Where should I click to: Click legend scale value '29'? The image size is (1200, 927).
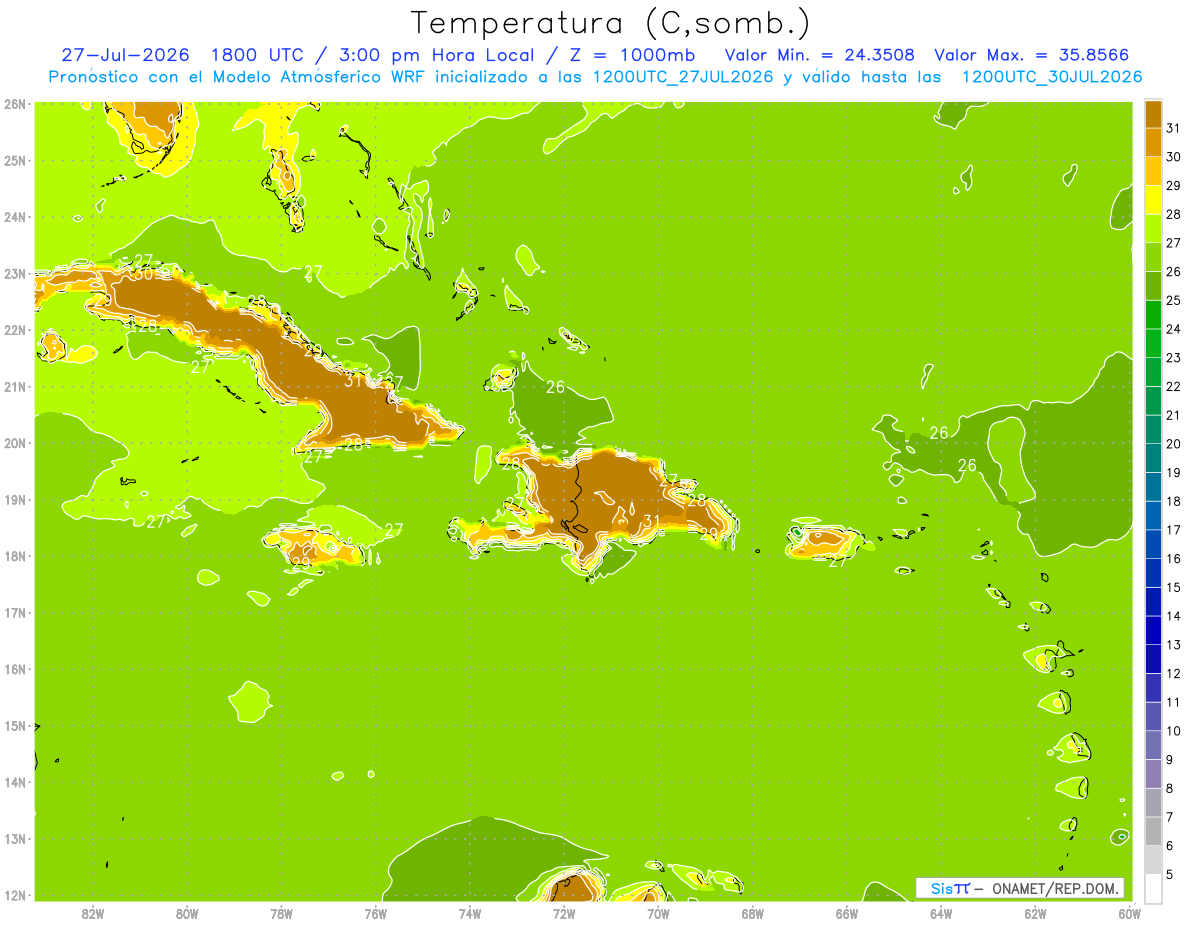pyautogui.click(x=1173, y=186)
